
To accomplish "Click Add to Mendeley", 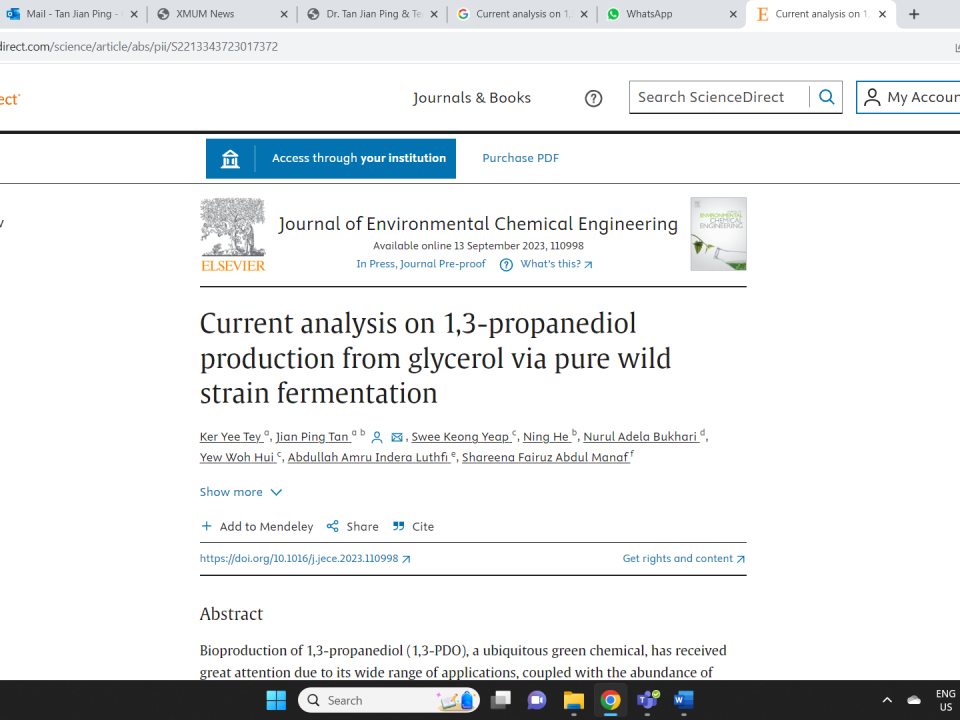I will [x=257, y=527].
